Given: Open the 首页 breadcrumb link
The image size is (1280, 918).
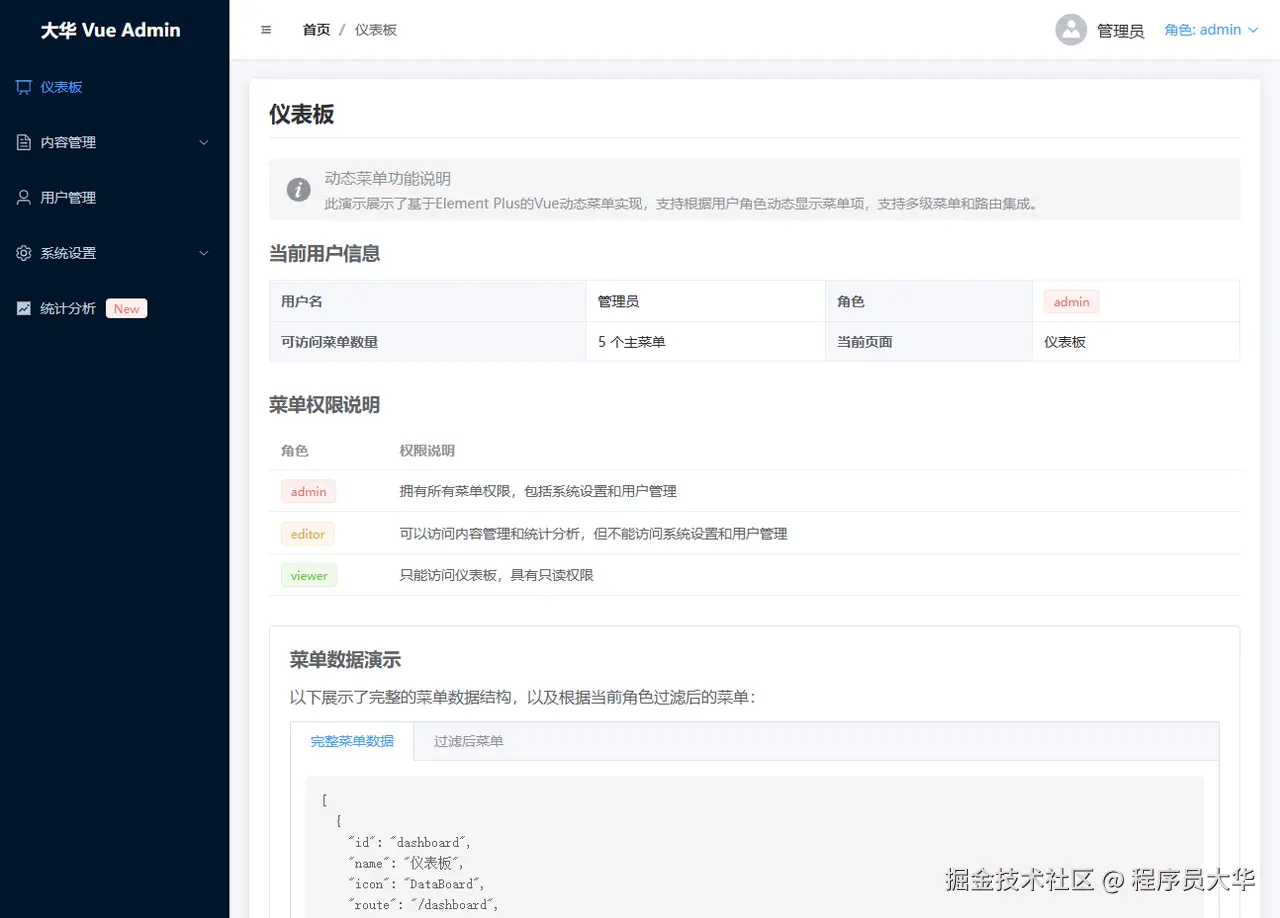Looking at the screenshot, I should point(315,29).
